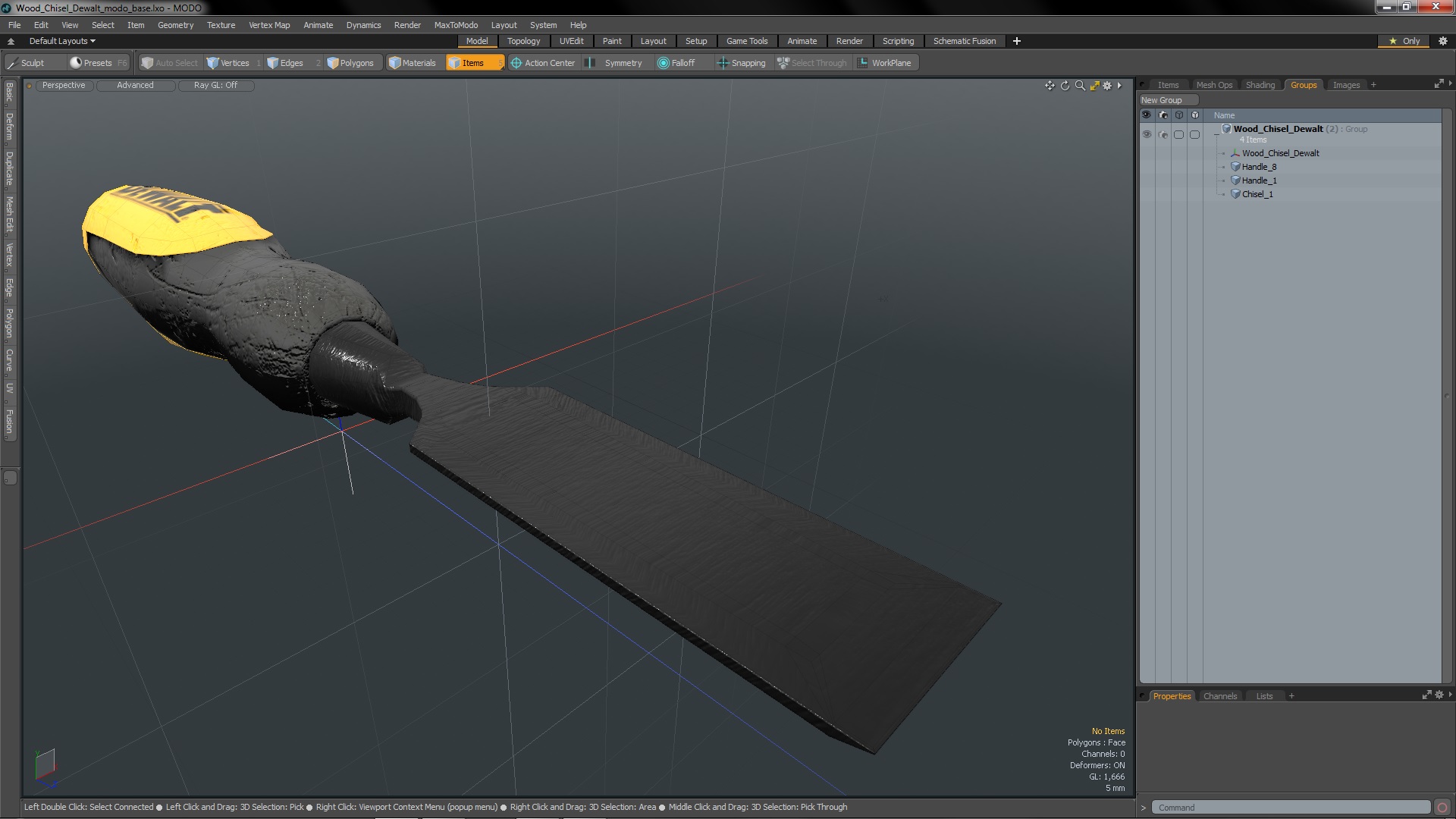The height and width of the screenshot is (819, 1456).
Task: Toggle second checkbox of Wood_Chisel_Dewalt group row
Action: [x=1195, y=134]
